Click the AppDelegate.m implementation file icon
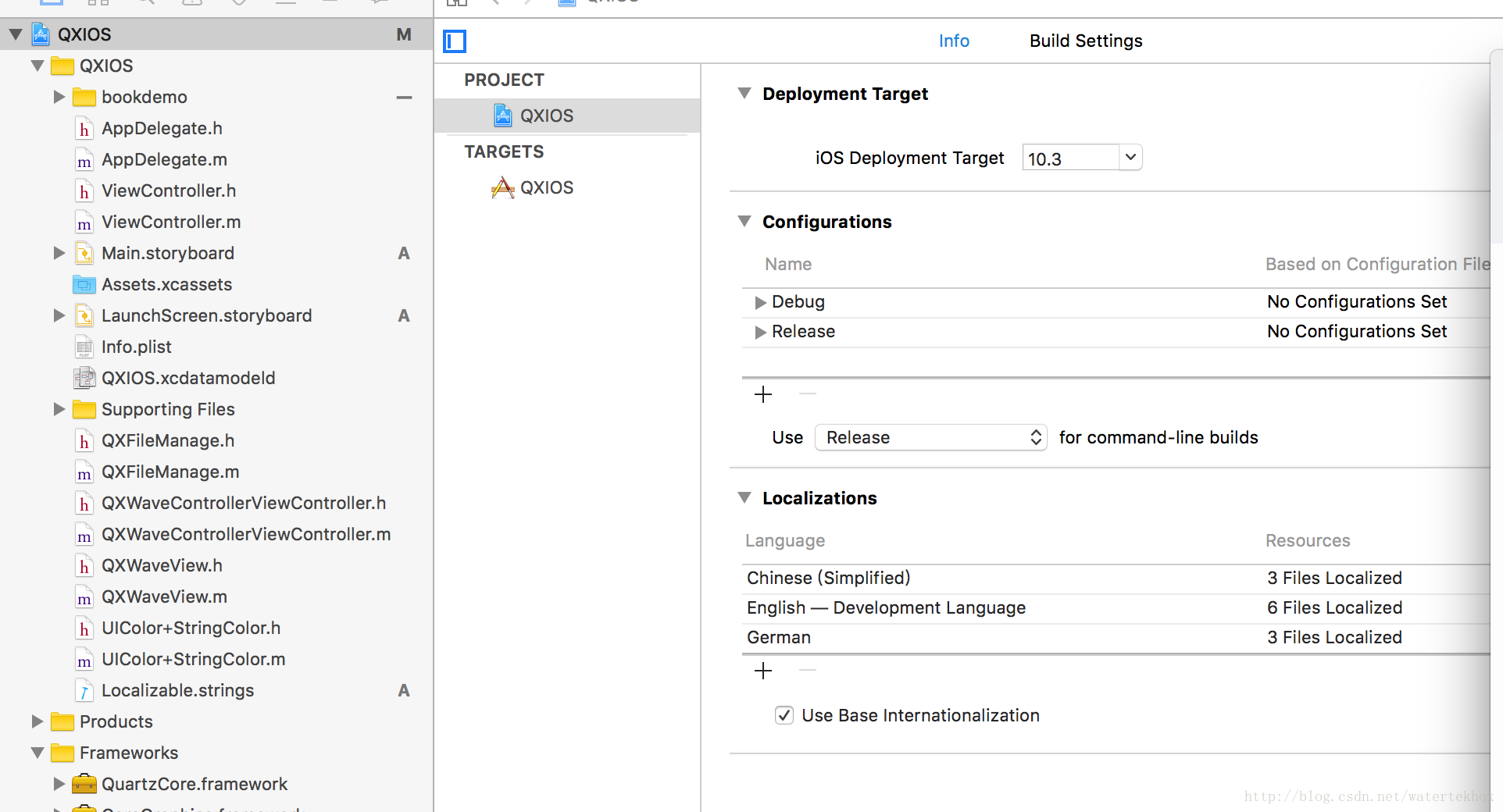This screenshot has height=812, width=1503. coord(84,160)
